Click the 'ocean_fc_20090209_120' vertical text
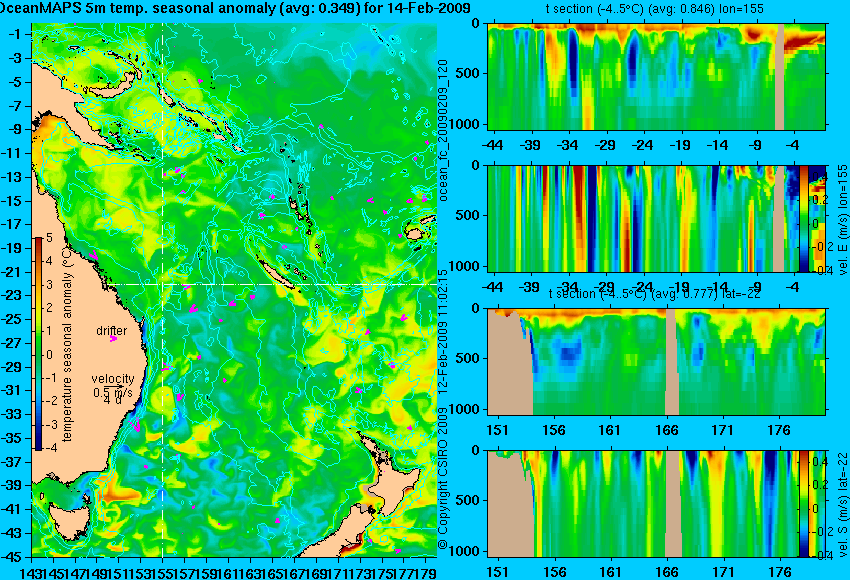Screen dimensions: 850x580 (x=443, y=130)
